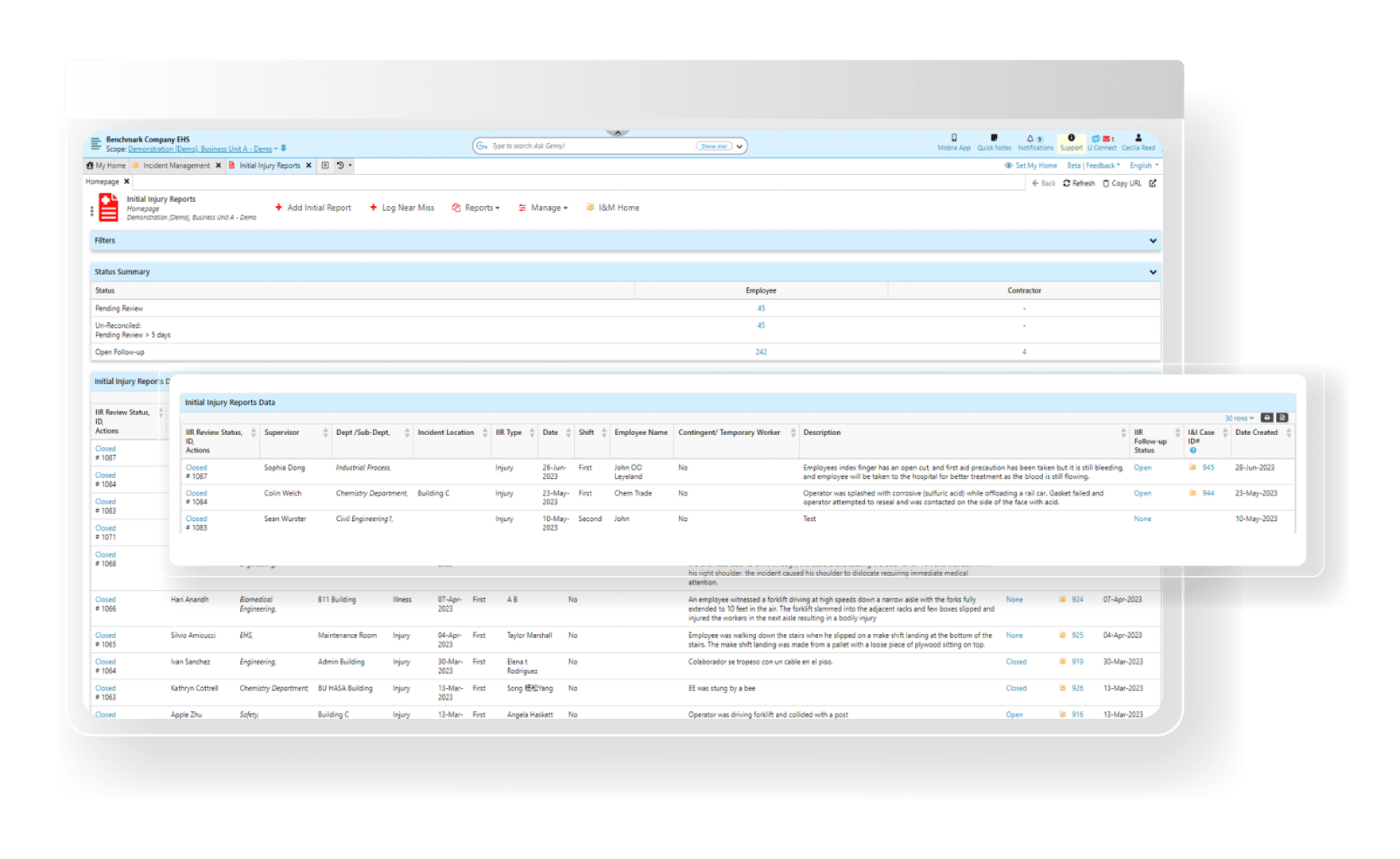Select the Homepage sub-tab

coord(103,181)
